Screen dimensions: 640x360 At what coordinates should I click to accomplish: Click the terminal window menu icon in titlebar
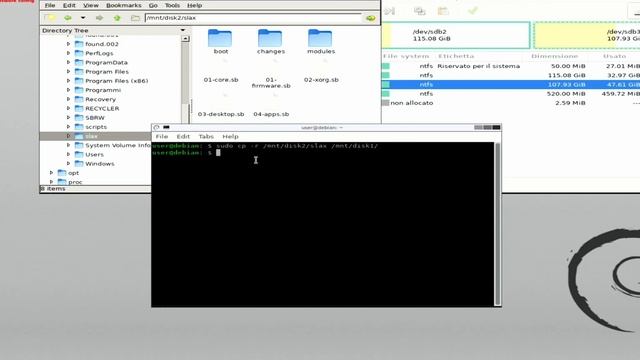(156, 128)
